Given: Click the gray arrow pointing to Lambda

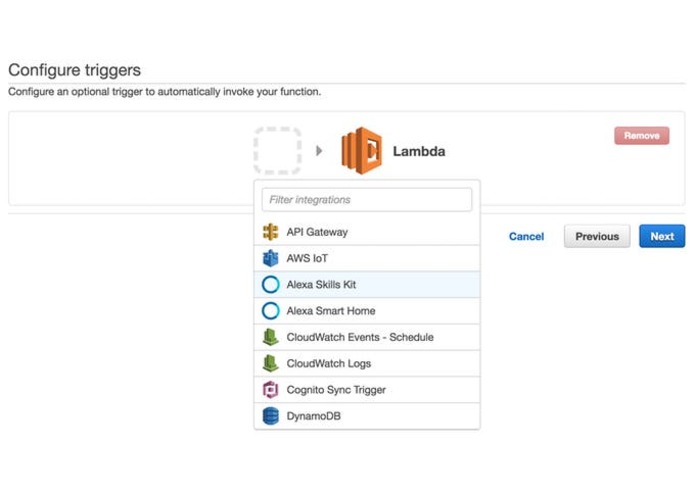Looking at the screenshot, I should (x=319, y=151).
